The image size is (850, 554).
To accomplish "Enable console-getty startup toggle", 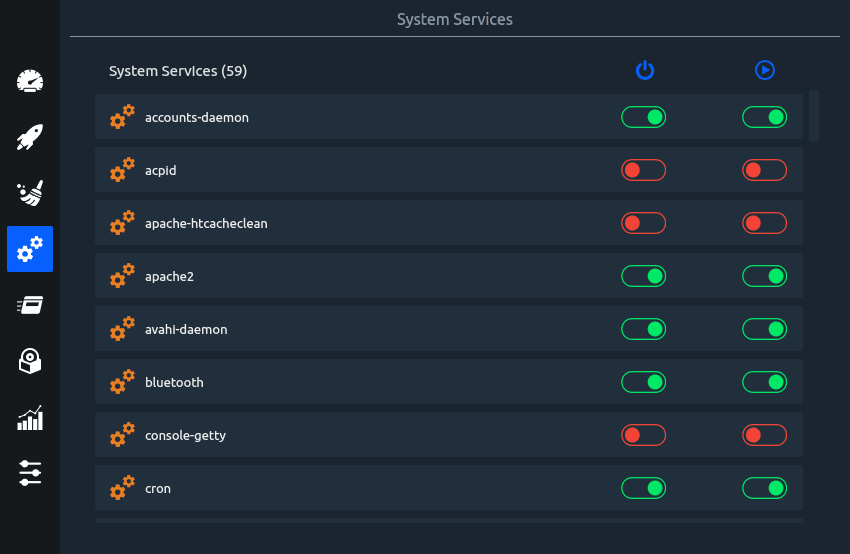I will point(644,436).
